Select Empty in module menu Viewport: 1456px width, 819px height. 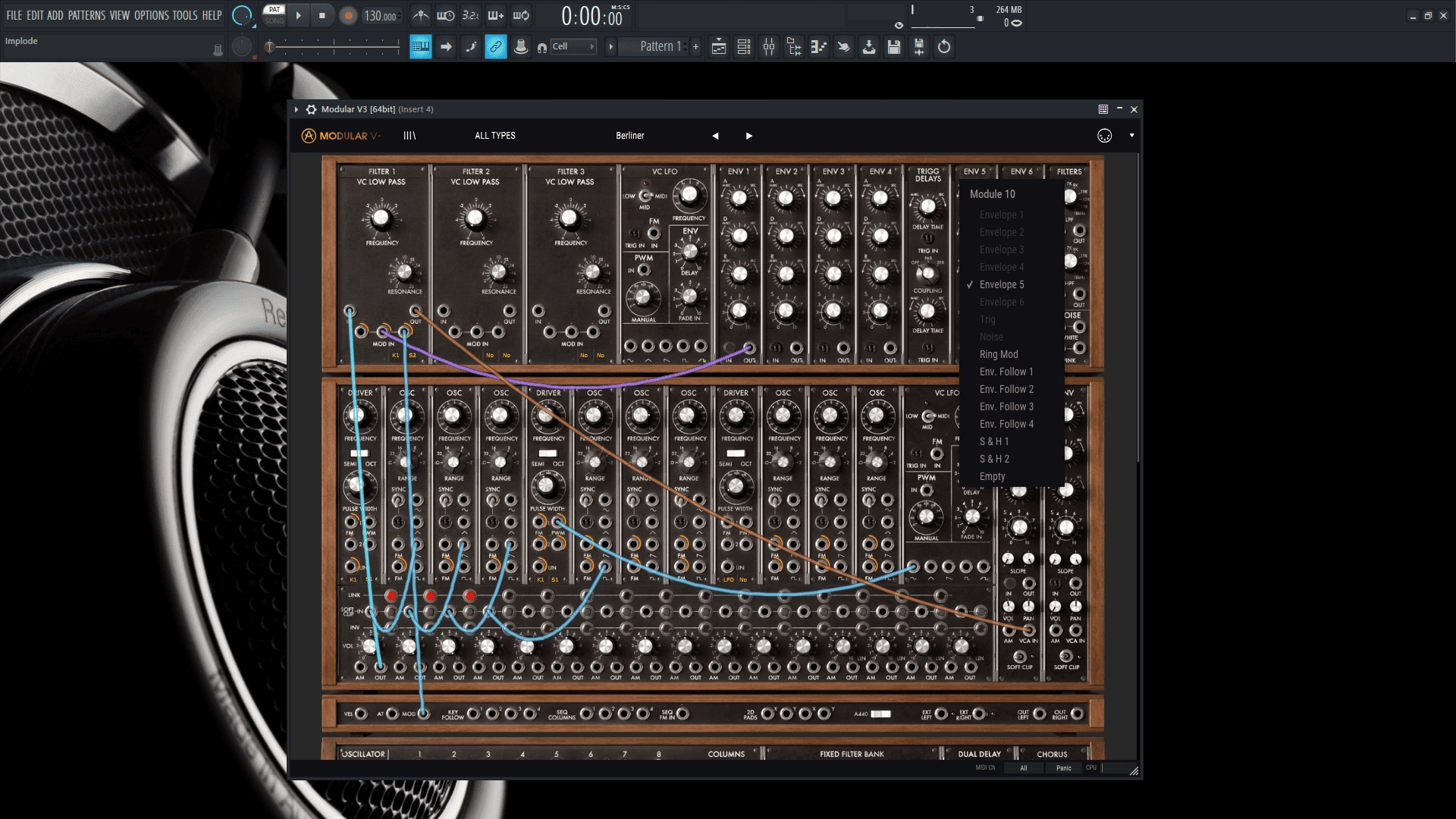tap(992, 476)
